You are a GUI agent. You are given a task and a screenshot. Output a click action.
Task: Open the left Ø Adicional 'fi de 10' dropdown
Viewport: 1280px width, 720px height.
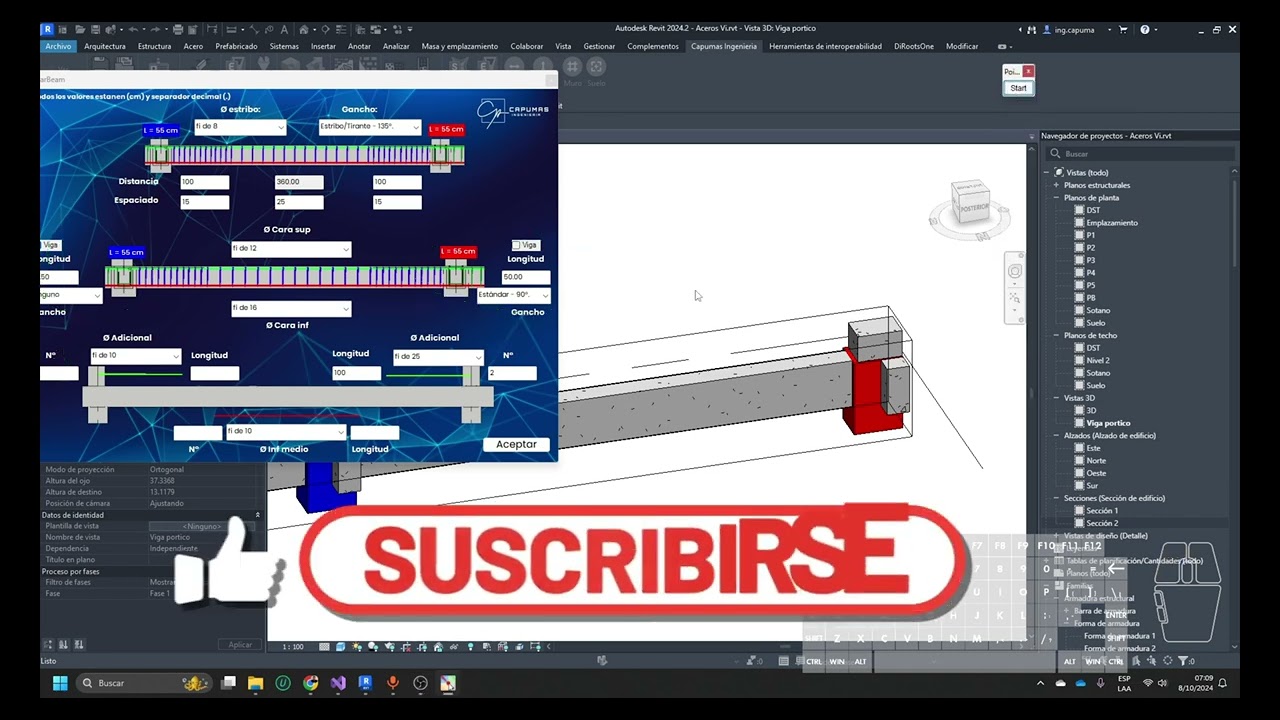tap(136, 356)
